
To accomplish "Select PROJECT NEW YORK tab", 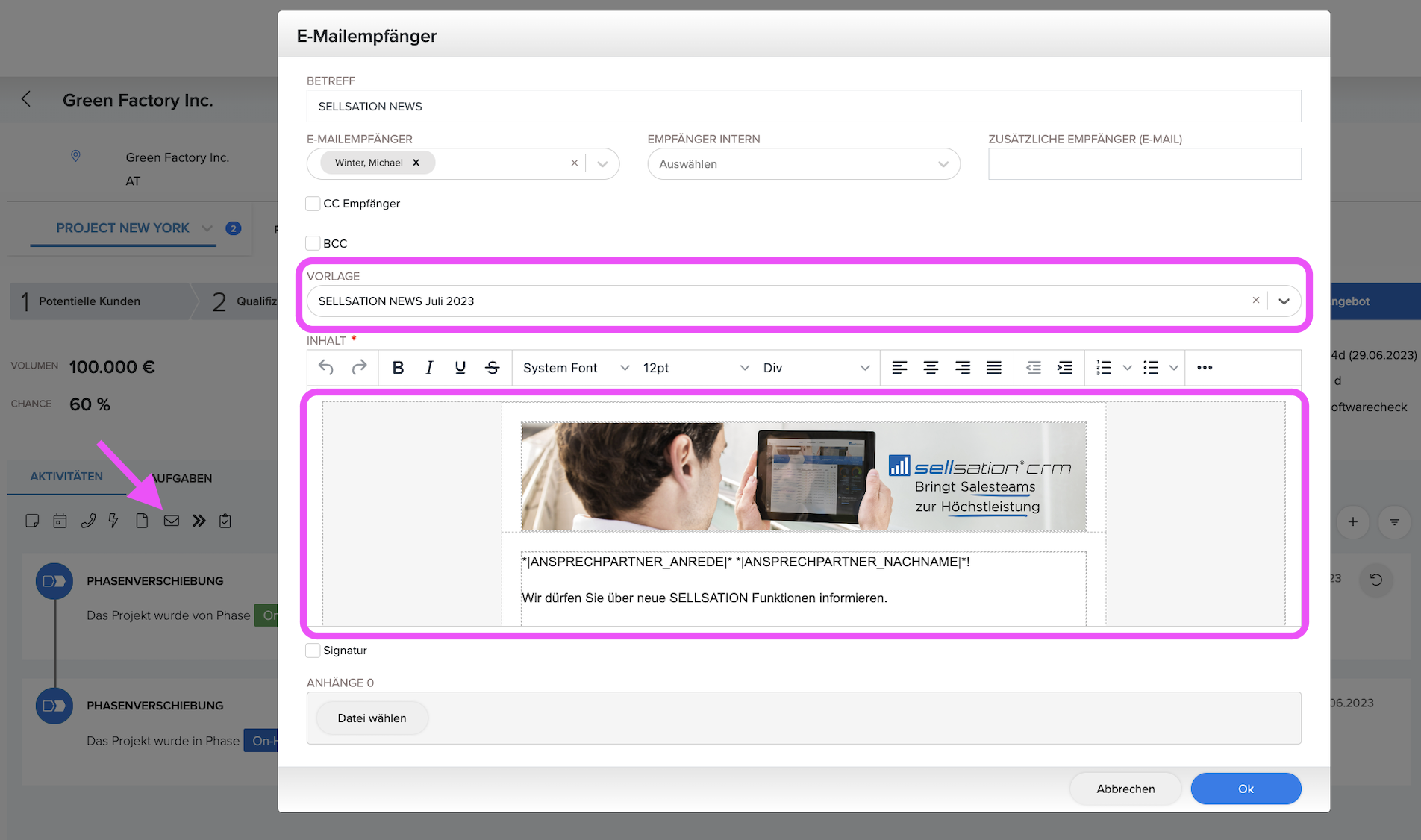I will tap(122, 228).
